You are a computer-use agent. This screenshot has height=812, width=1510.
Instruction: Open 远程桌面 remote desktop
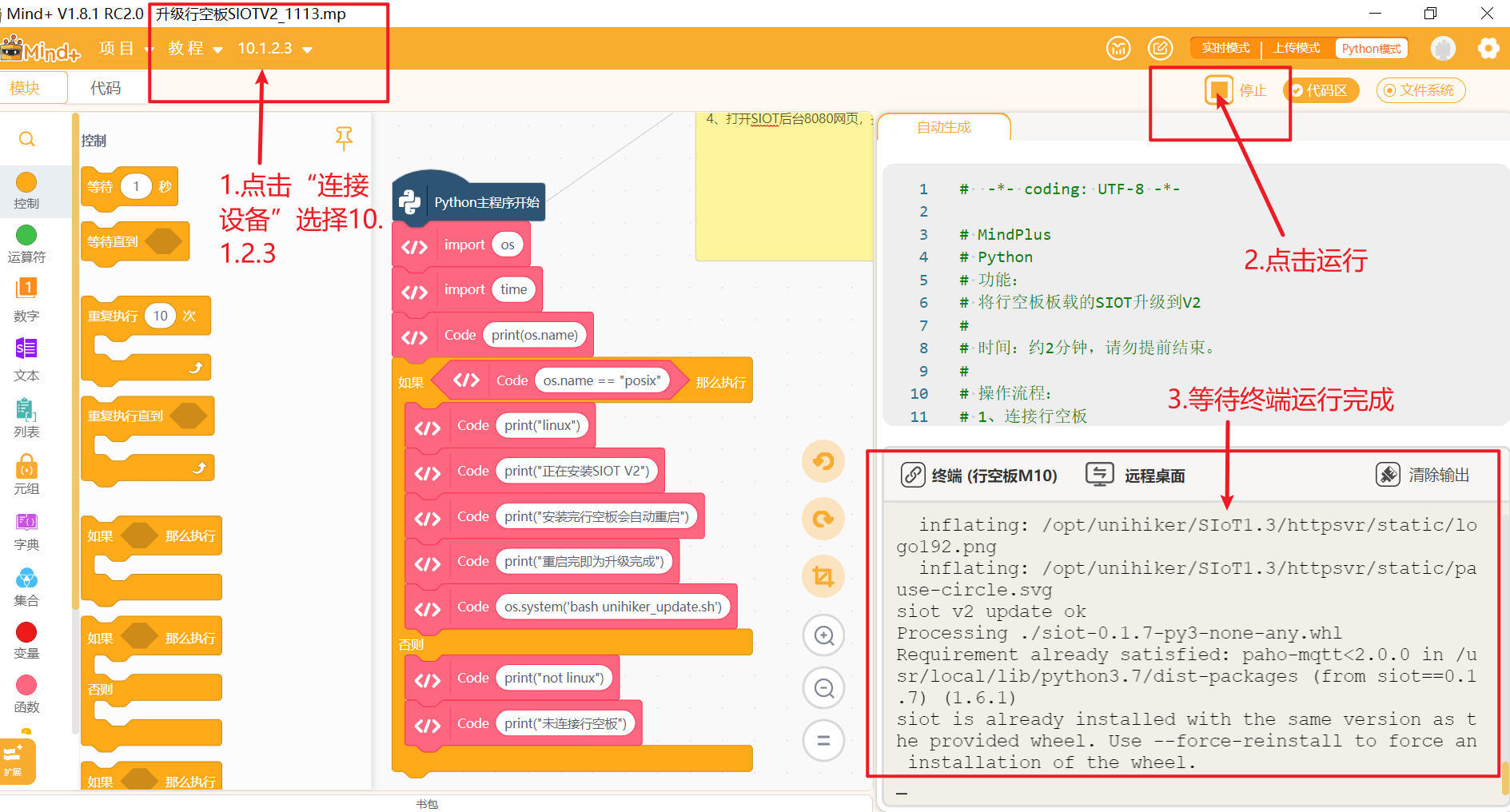pyautogui.click(x=1135, y=475)
